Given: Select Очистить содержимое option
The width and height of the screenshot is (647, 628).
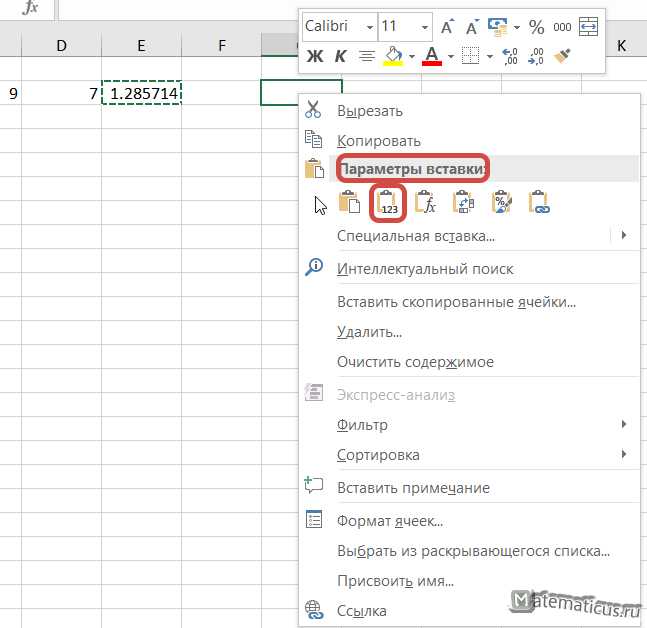Looking at the screenshot, I should [415, 362].
